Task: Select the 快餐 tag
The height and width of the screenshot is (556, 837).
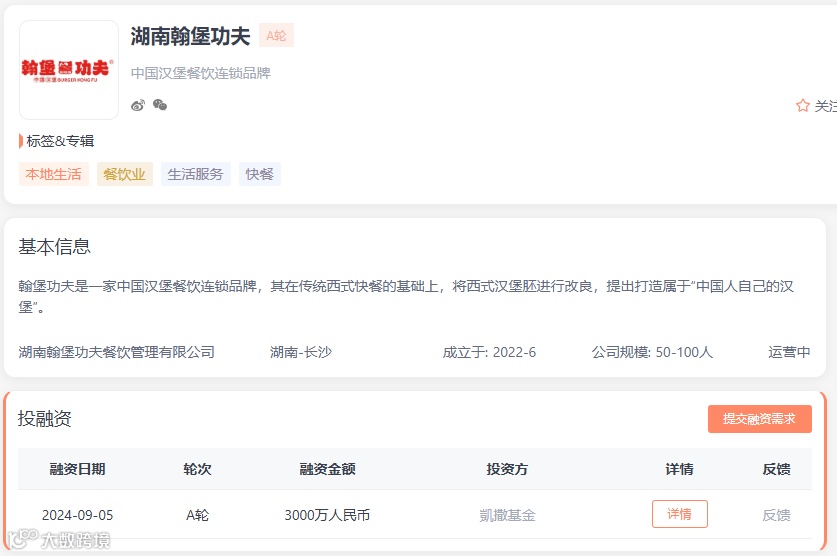Action: 260,174
